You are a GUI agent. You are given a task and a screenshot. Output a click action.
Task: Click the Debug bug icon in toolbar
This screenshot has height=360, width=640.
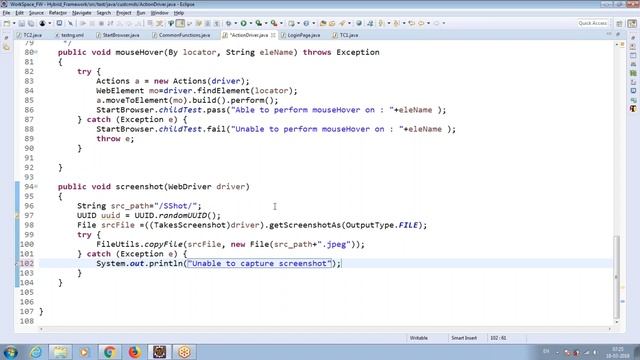point(229,23)
